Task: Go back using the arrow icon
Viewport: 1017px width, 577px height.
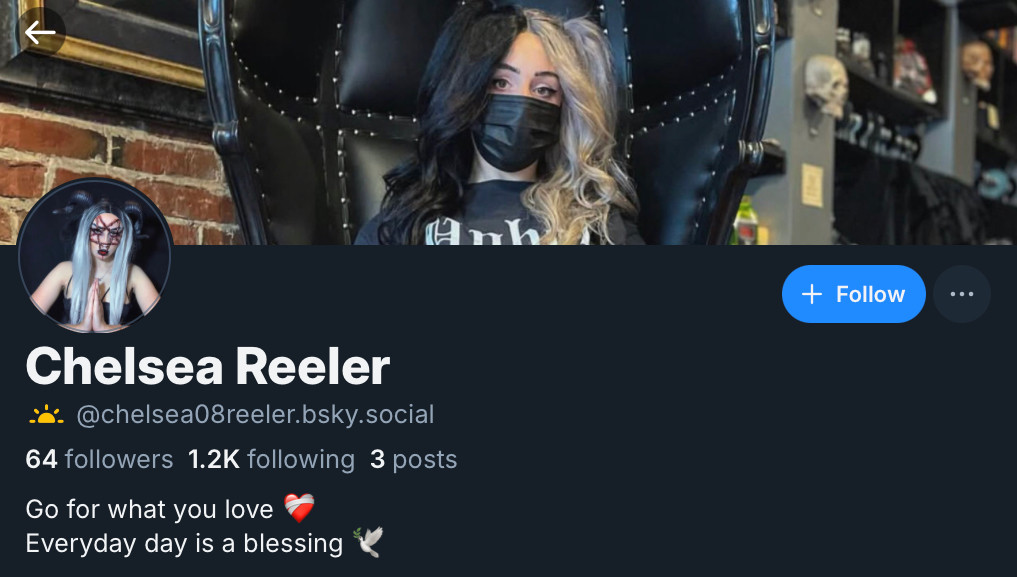Action: point(40,32)
